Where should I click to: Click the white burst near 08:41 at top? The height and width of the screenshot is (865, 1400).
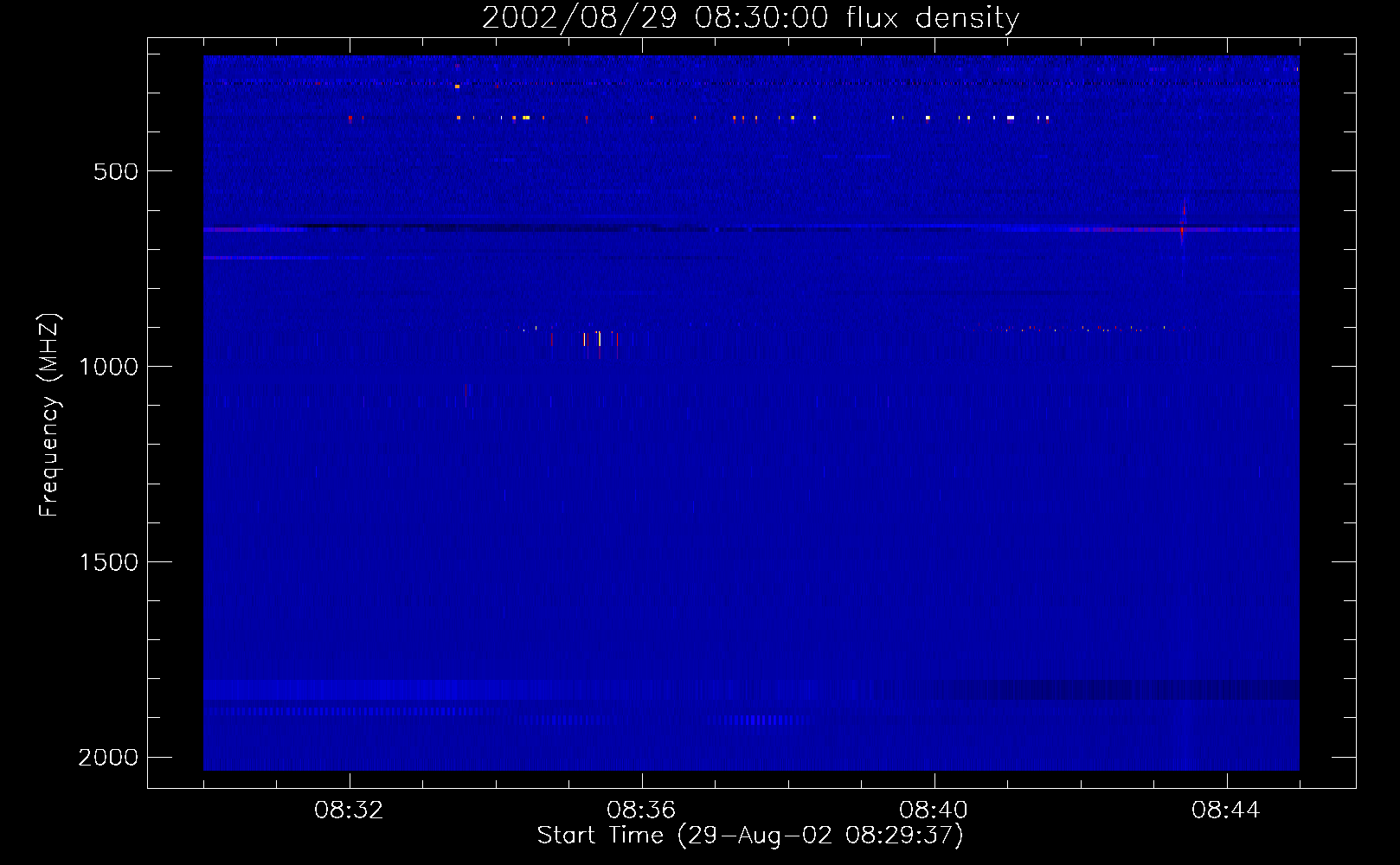pyautogui.click(x=1010, y=118)
